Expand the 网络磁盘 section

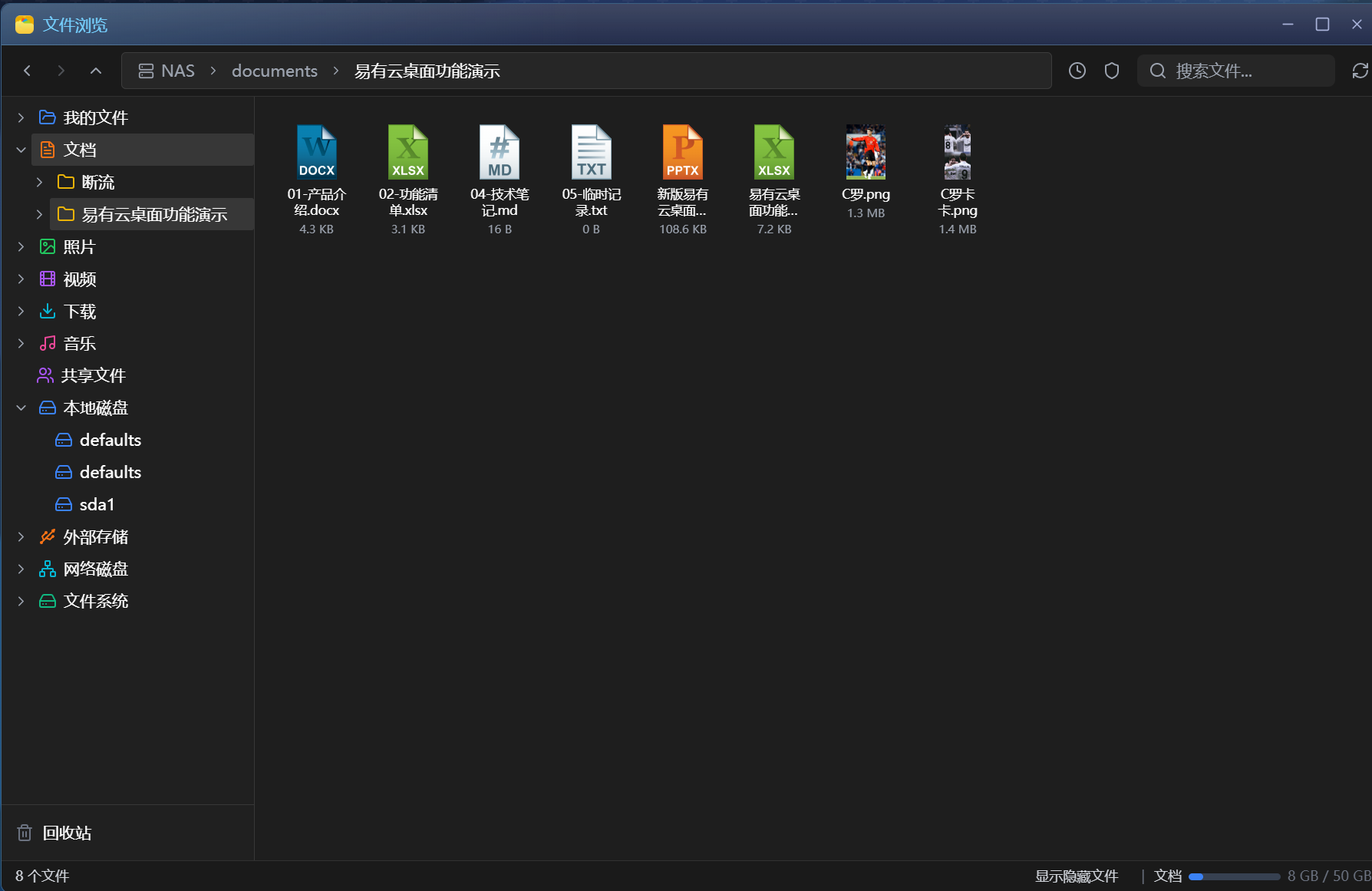point(21,569)
